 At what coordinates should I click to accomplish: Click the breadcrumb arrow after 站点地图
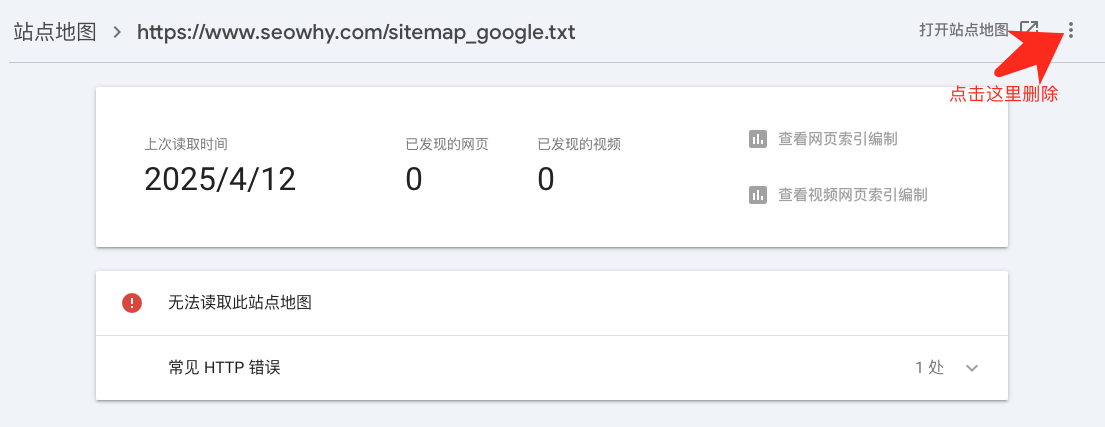pyautogui.click(x=117, y=33)
